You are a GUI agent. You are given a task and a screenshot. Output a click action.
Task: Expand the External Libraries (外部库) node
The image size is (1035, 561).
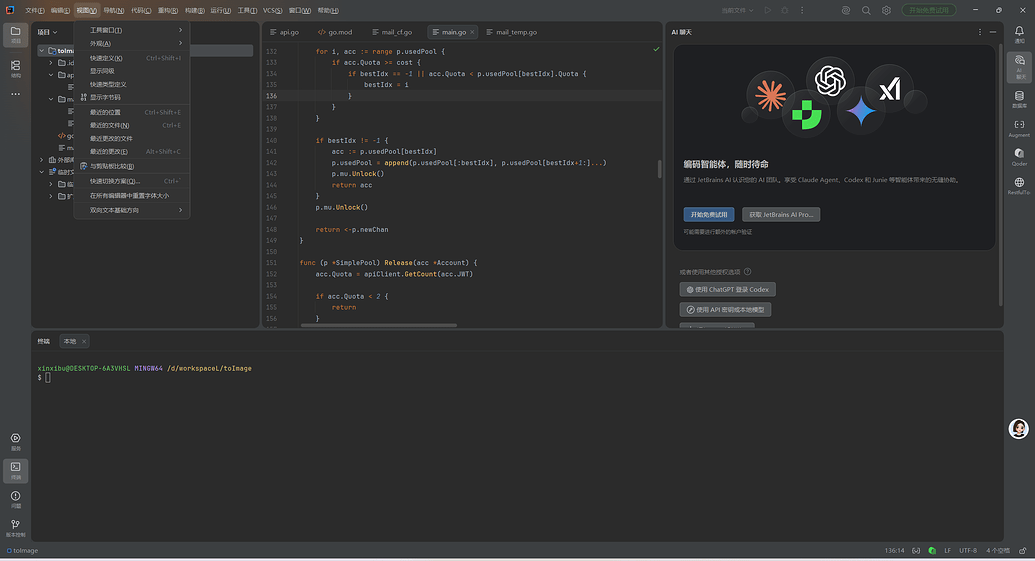tap(42, 160)
